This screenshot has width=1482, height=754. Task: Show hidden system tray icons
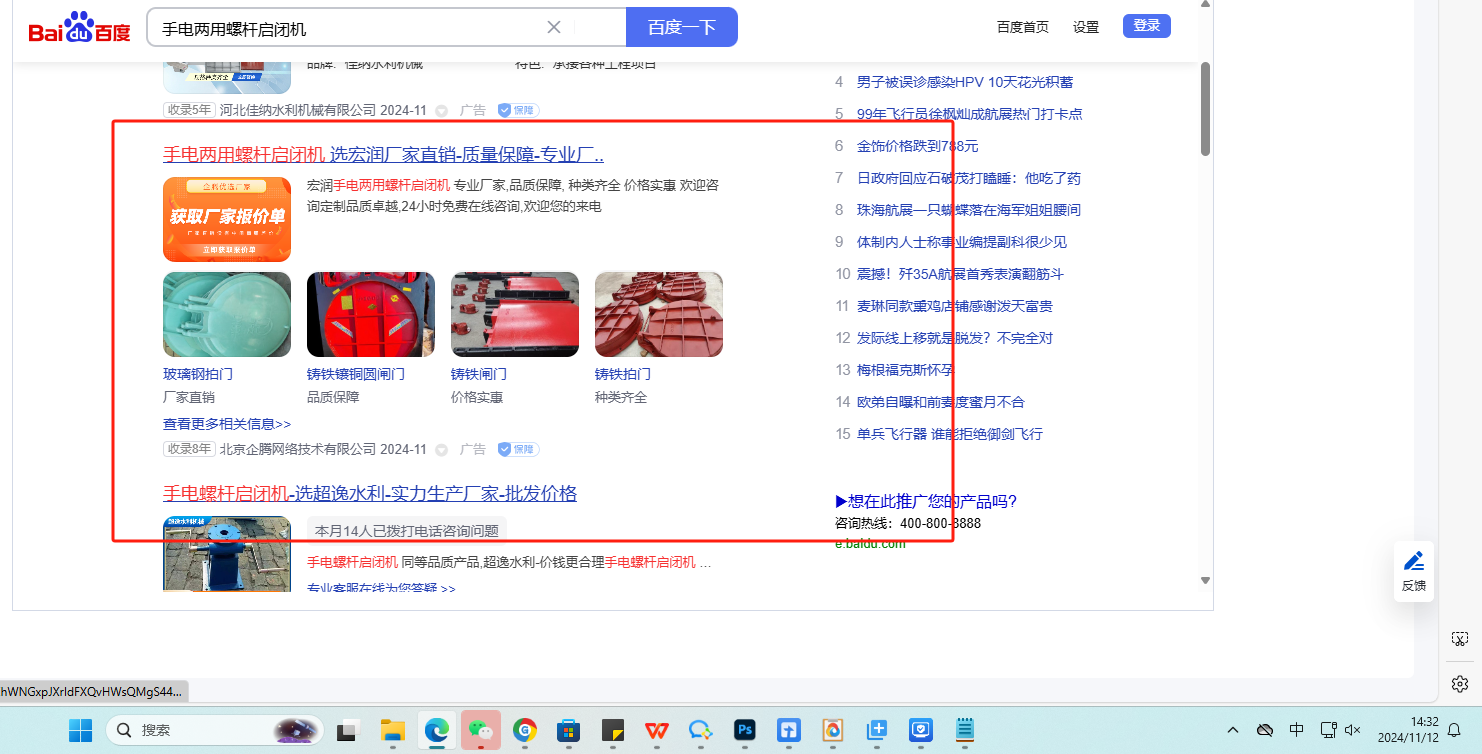[1233, 730]
